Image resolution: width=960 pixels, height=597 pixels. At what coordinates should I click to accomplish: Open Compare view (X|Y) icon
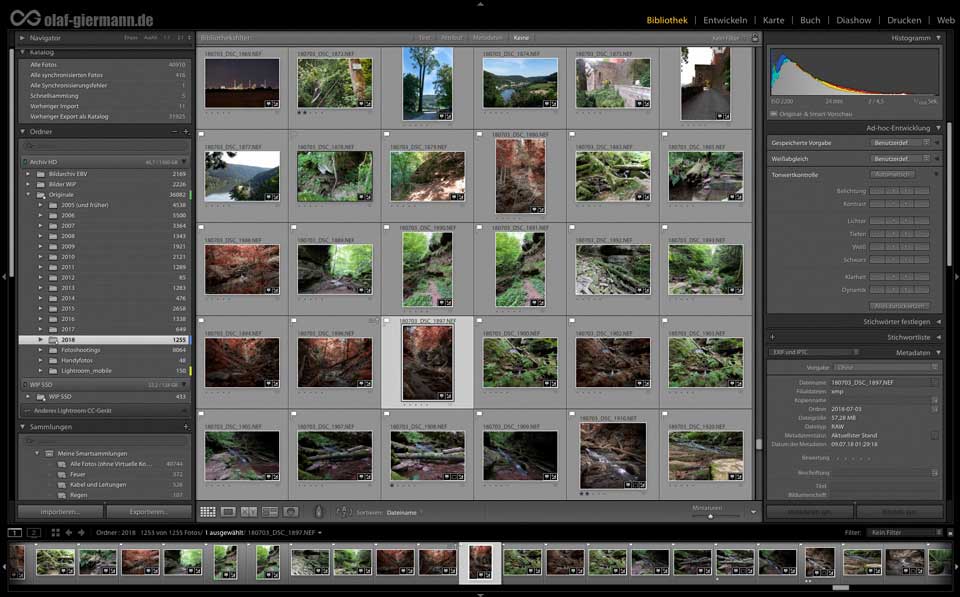coord(249,512)
